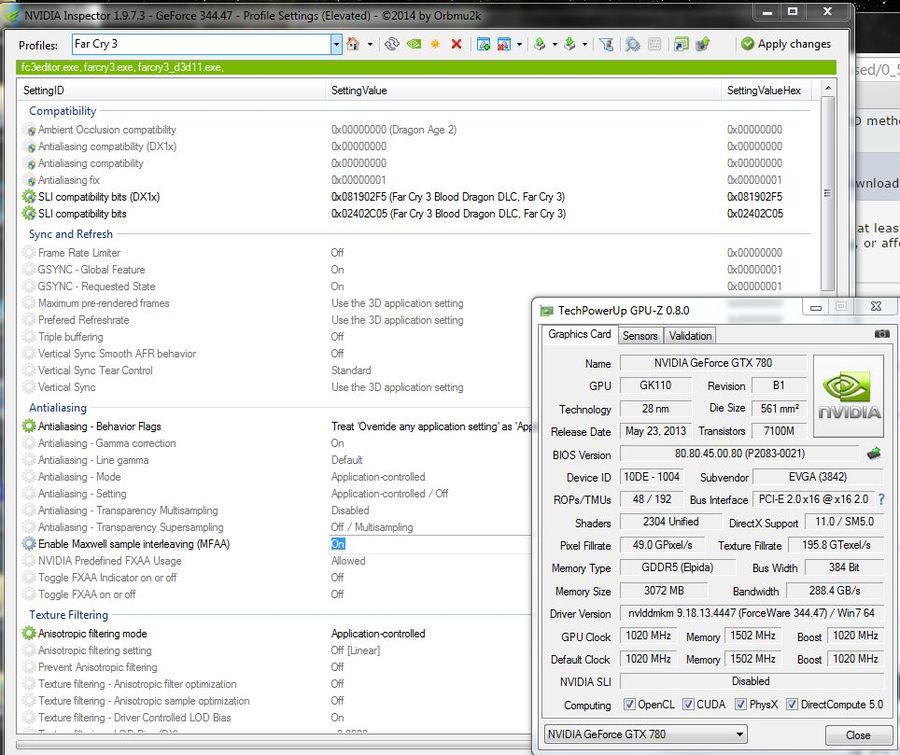Open the dropdown arrow next to home icon
The image size is (900, 755).
pos(370,44)
